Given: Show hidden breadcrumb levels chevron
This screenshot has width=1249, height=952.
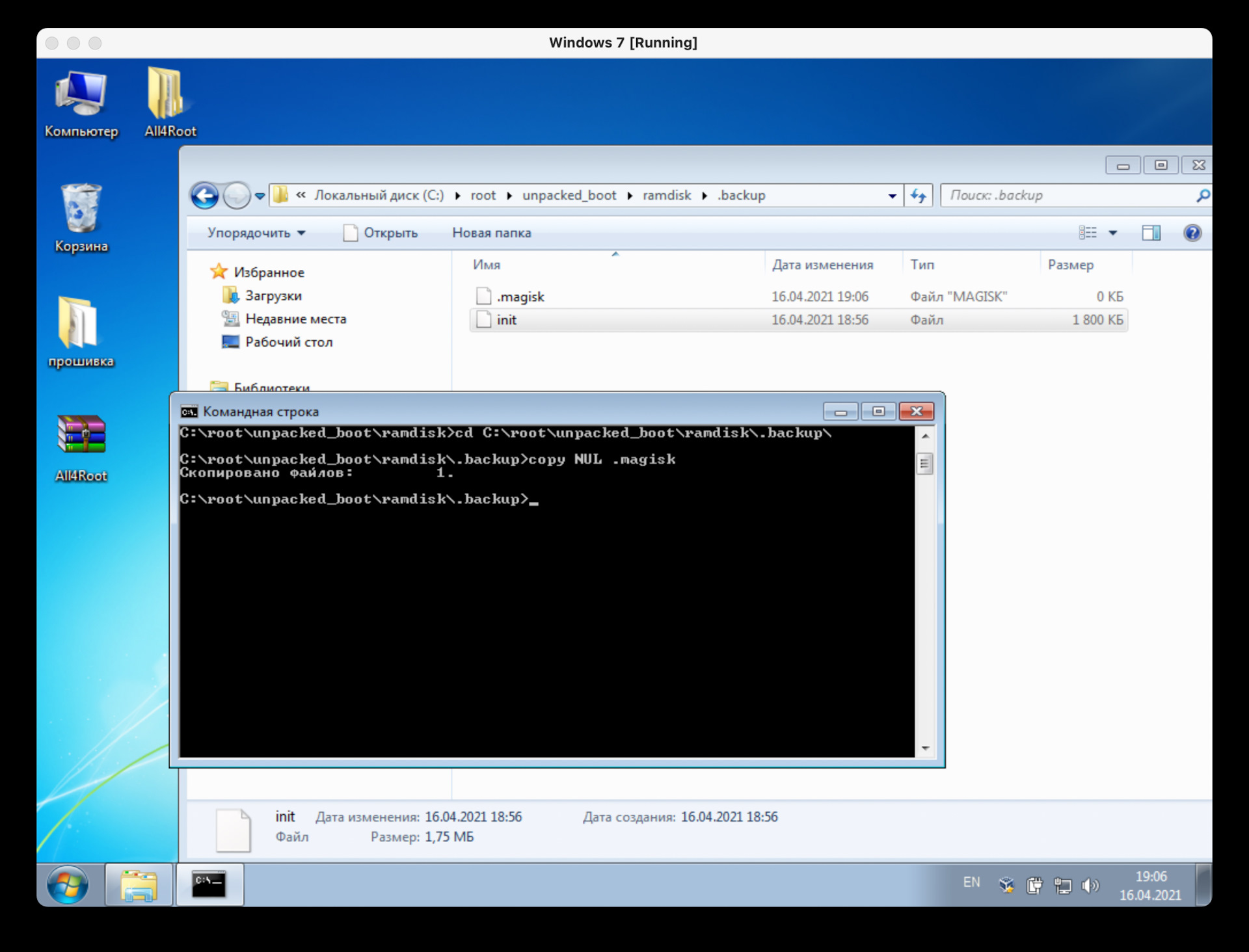Looking at the screenshot, I should click(x=301, y=195).
